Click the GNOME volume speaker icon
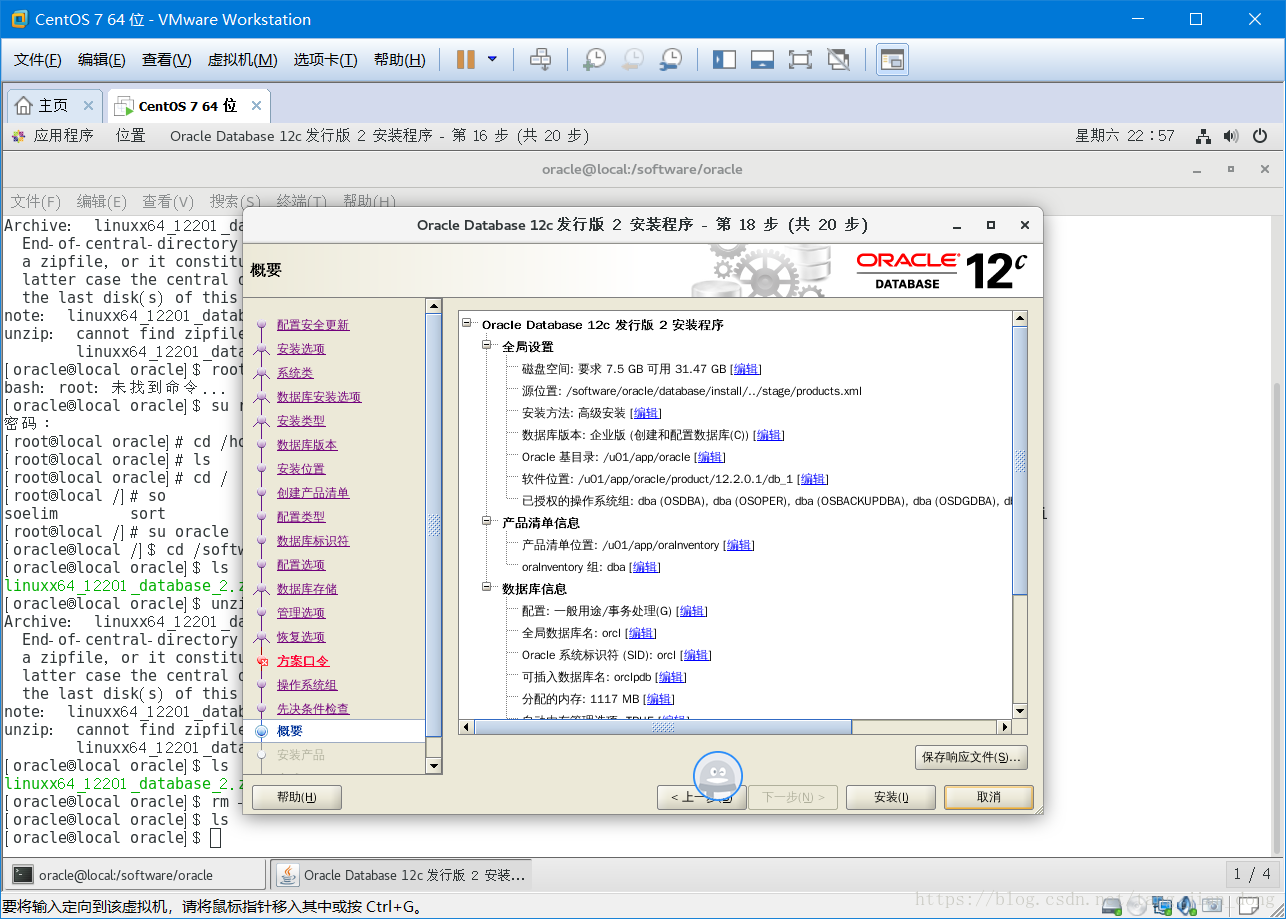Viewport: 1286px width, 919px height. (x=1231, y=136)
